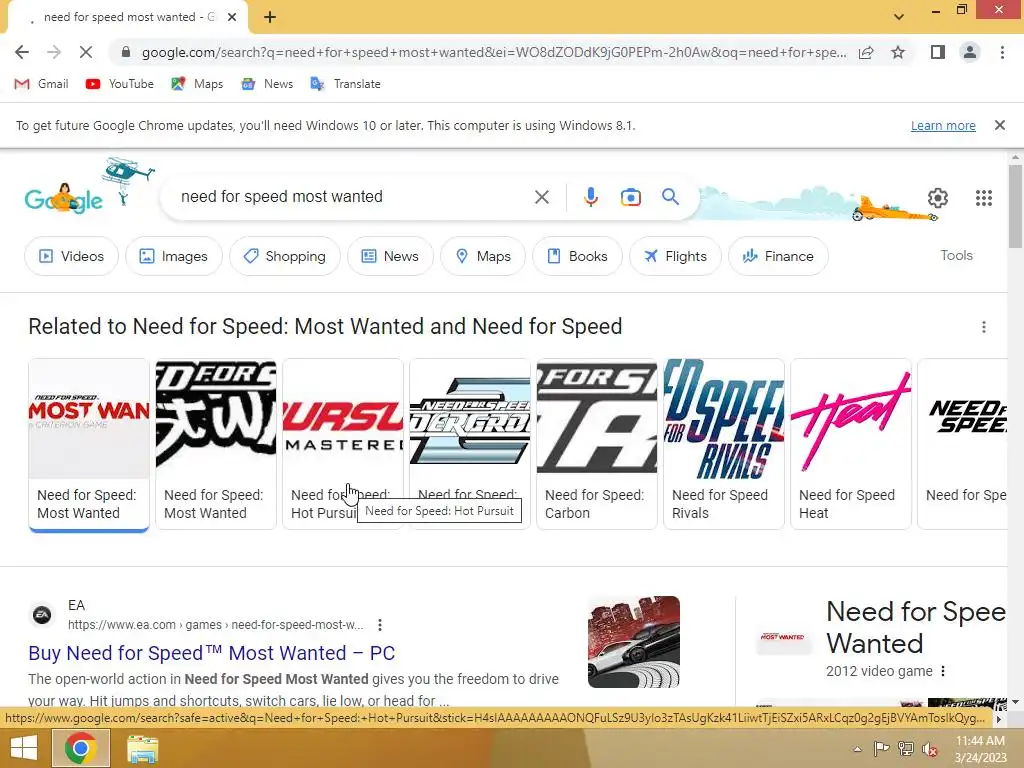
Task: Open the News bookmark in bookmarks bar
Action: pos(267,84)
